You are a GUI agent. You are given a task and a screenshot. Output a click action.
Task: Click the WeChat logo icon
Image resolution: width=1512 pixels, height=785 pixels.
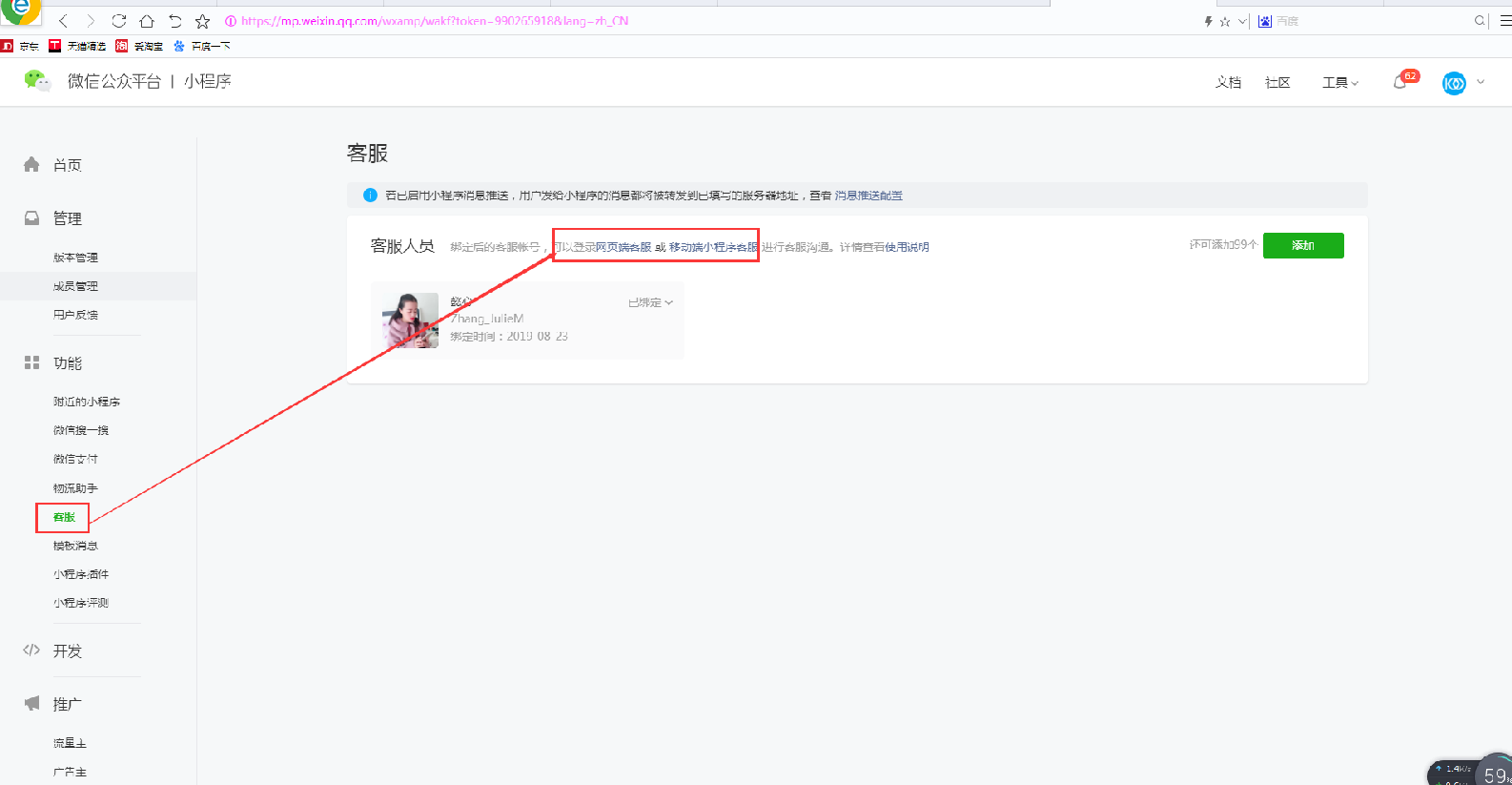37,81
